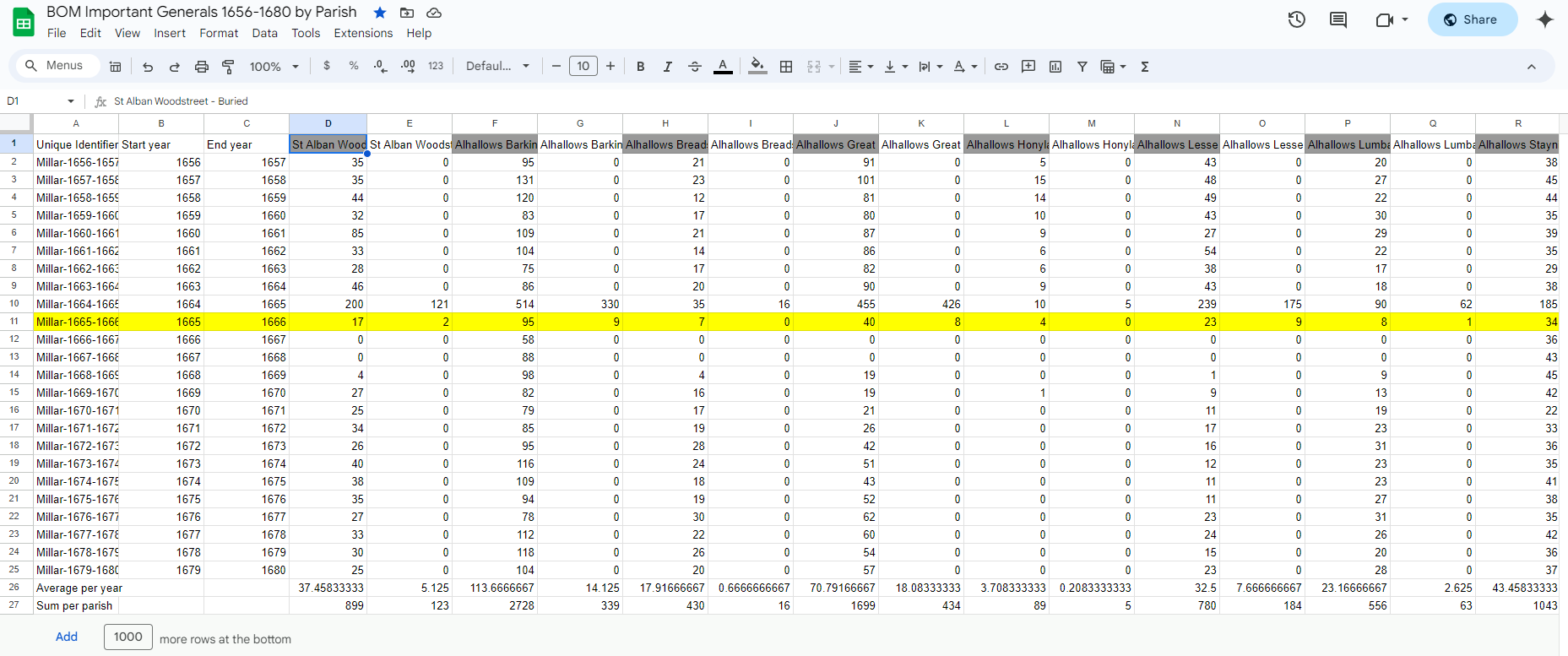
Task: Open fill color picker
Action: (x=757, y=67)
